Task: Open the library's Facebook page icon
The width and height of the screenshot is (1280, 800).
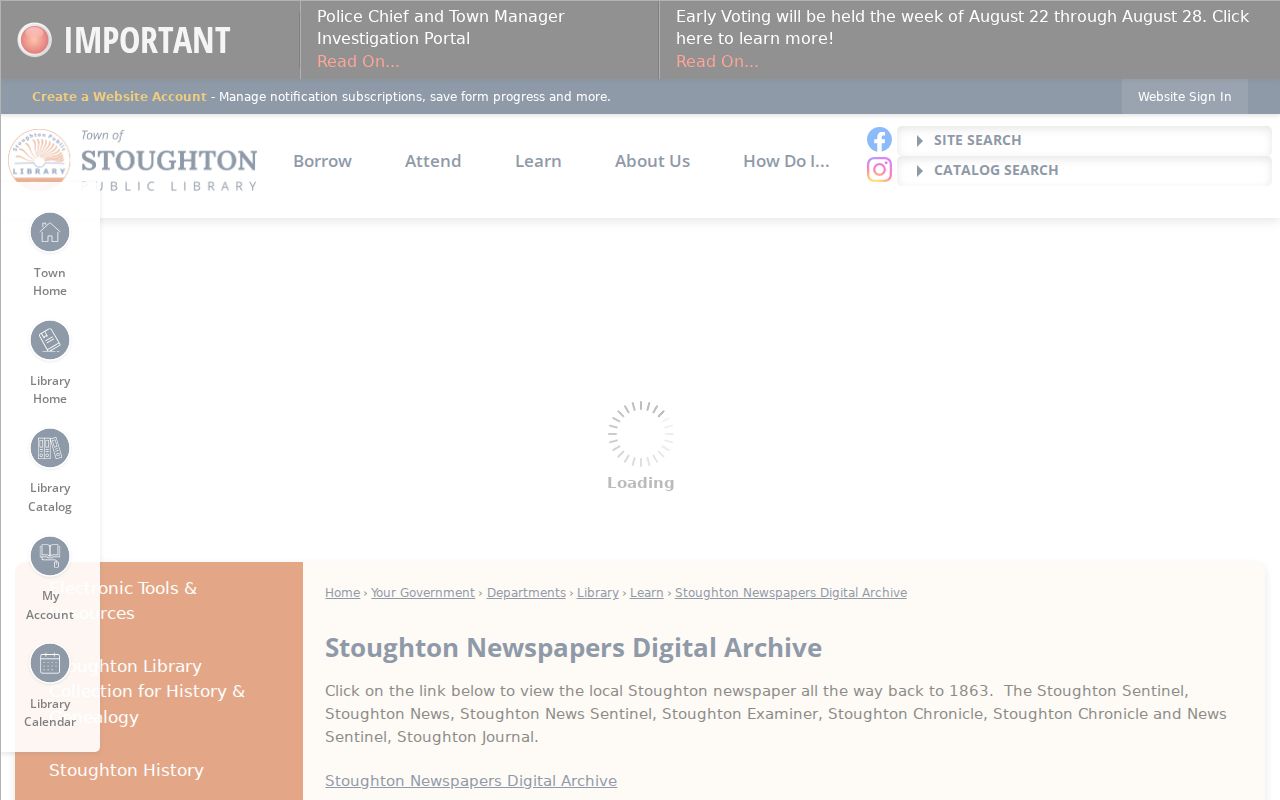Action: coord(879,140)
